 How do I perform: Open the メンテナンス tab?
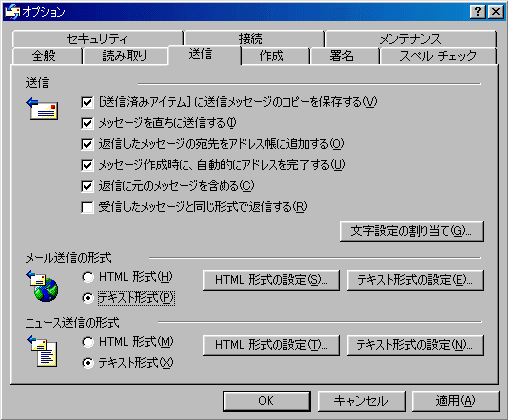coord(411,39)
